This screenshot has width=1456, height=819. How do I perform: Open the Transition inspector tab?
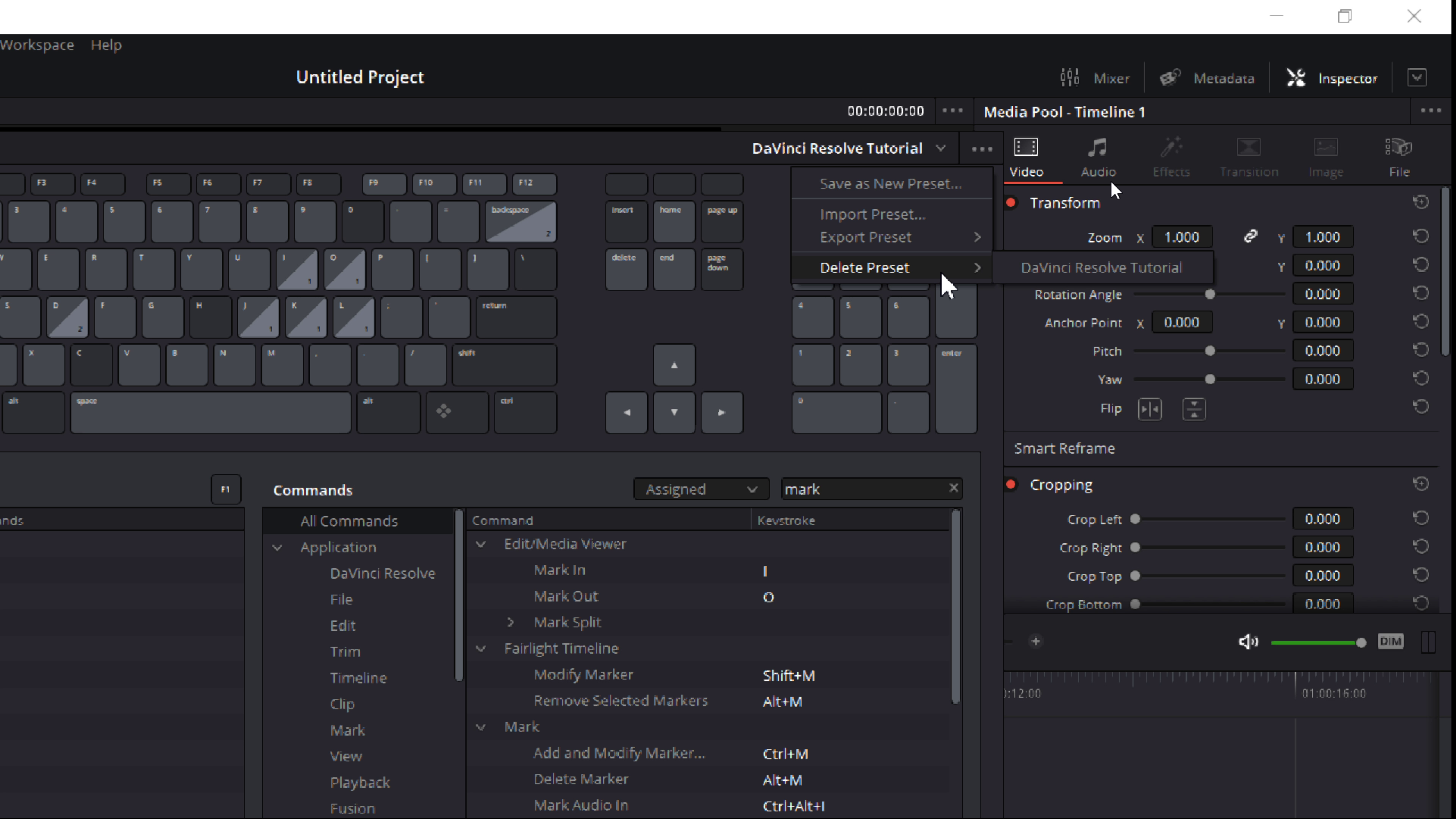1249,158
